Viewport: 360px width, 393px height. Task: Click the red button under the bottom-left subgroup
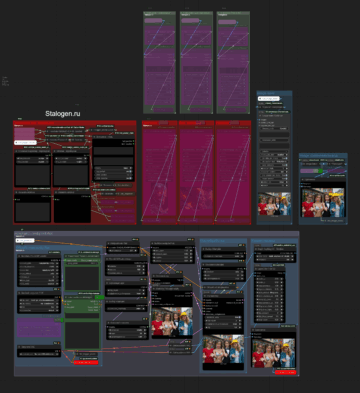86,362
